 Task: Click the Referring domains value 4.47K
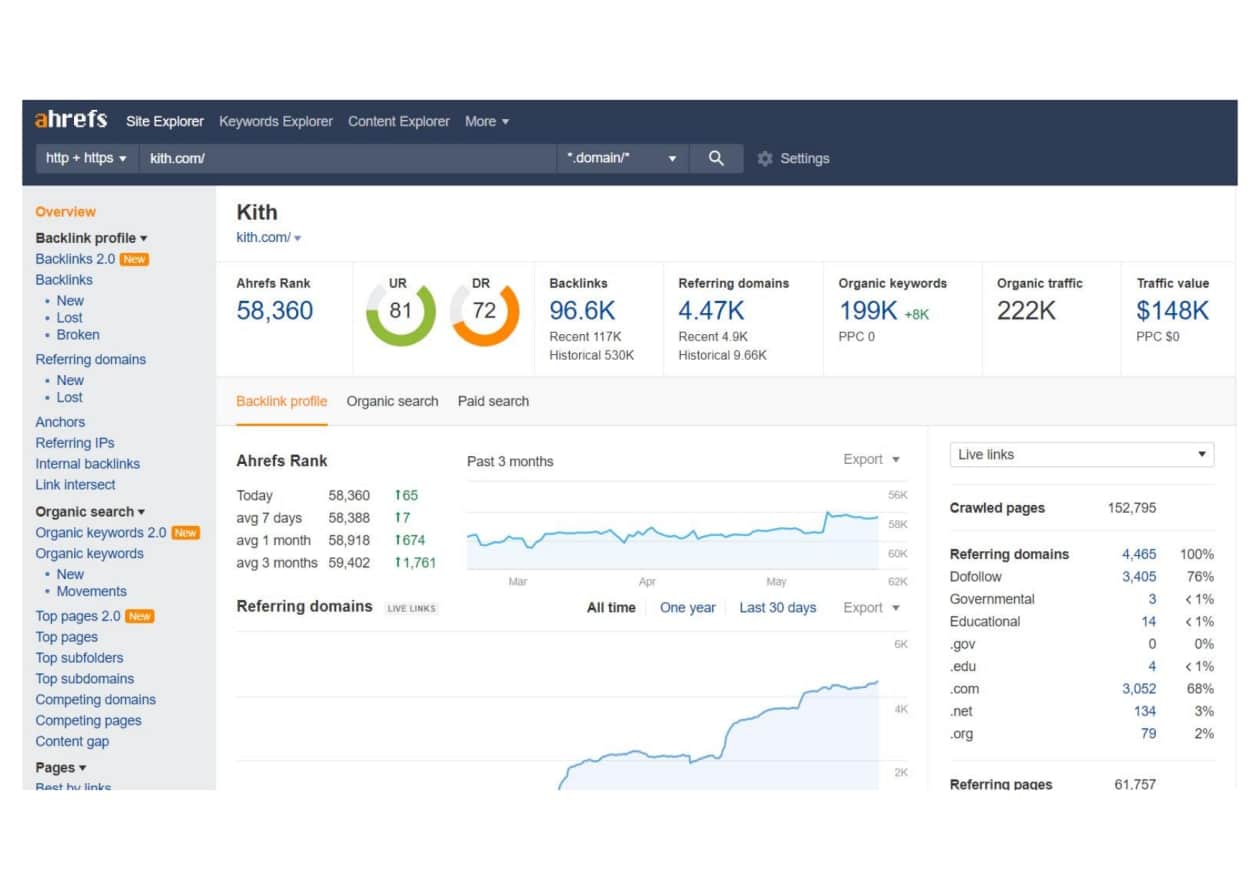(711, 311)
